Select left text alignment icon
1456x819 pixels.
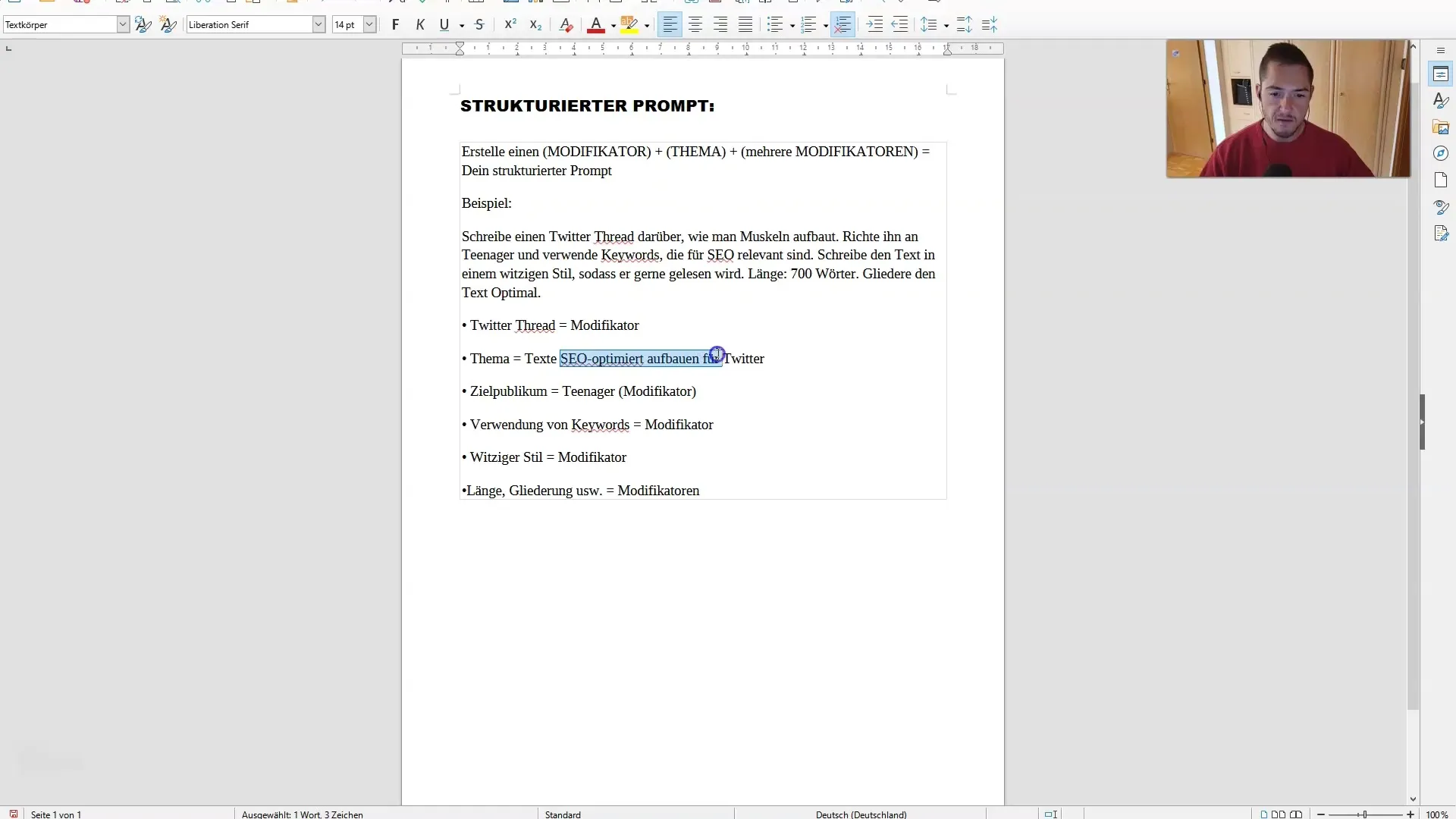click(x=671, y=24)
